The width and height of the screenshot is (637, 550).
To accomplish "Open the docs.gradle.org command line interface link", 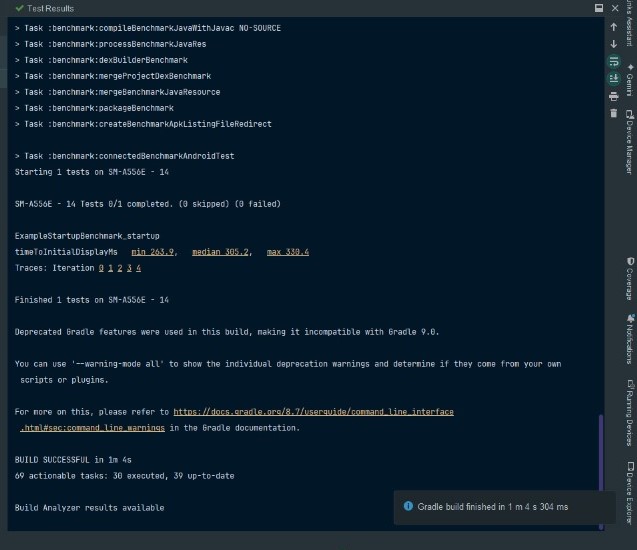I will (x=313, y=412).
